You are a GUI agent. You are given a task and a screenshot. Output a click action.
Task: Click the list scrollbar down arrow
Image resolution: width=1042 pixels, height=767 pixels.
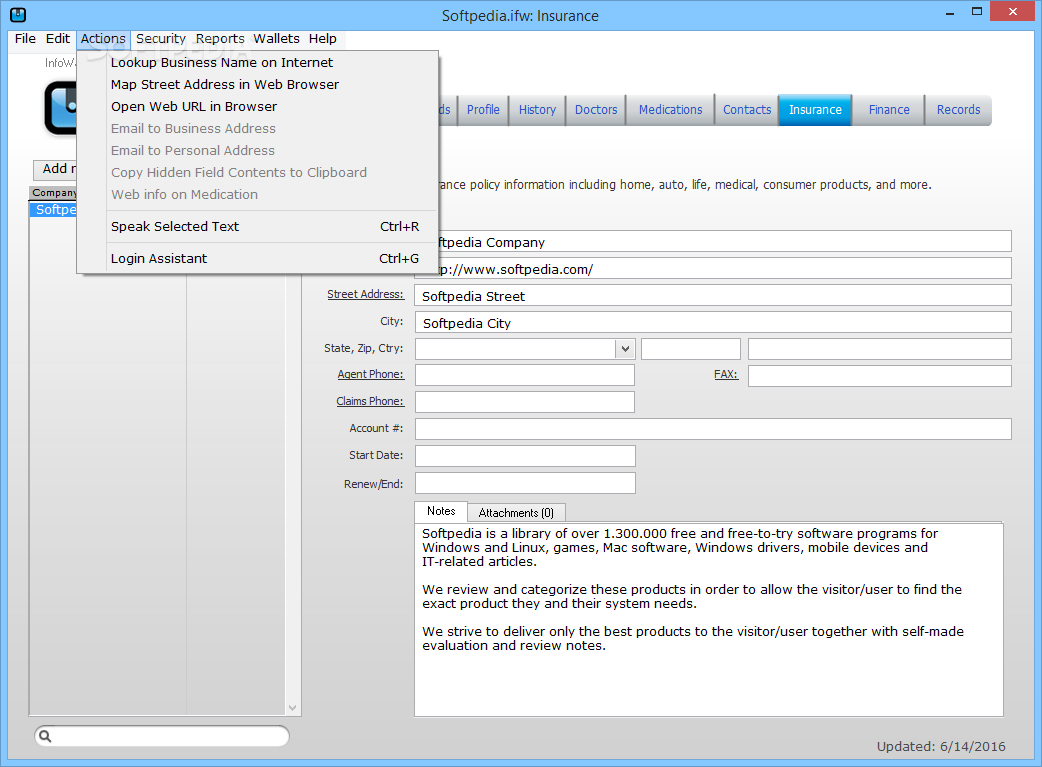[292, 708]
